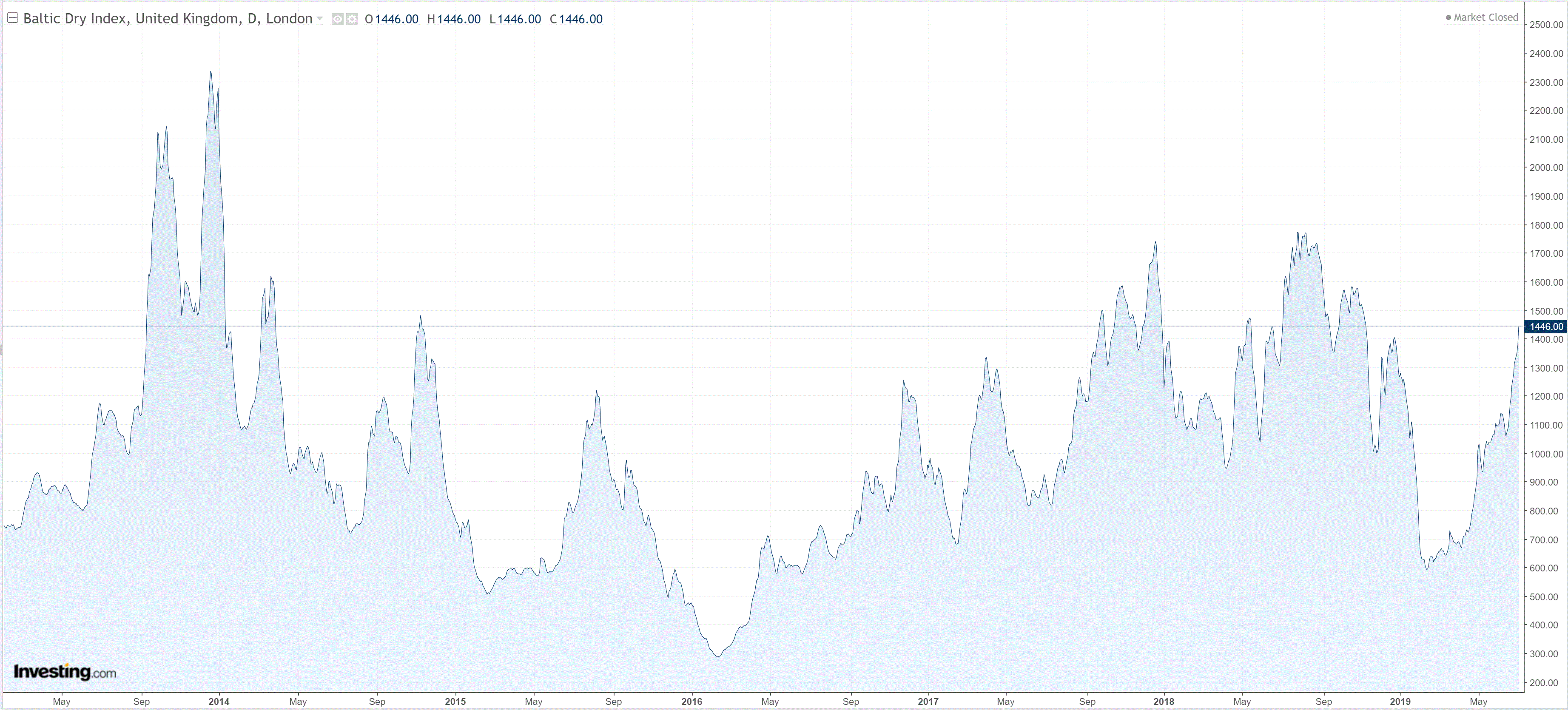Click the 2016 label on time axis
1568x710 pixels.
pyautogui.click(x=692, y=701)
